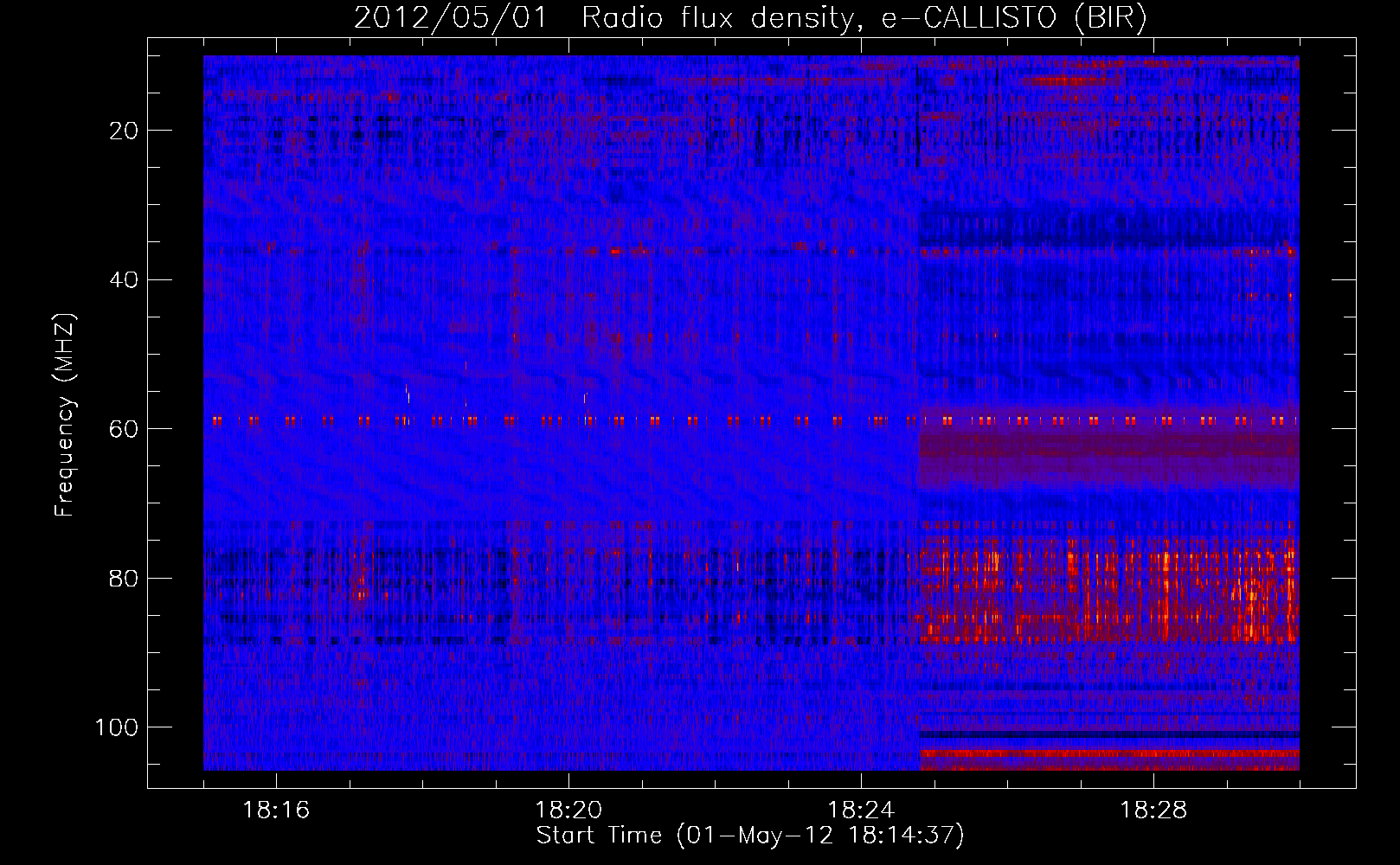1400x865 pixels.
Task: Click the 80 MHz frequency tick label
Action: pyautogui.click(x=124, y=578)
